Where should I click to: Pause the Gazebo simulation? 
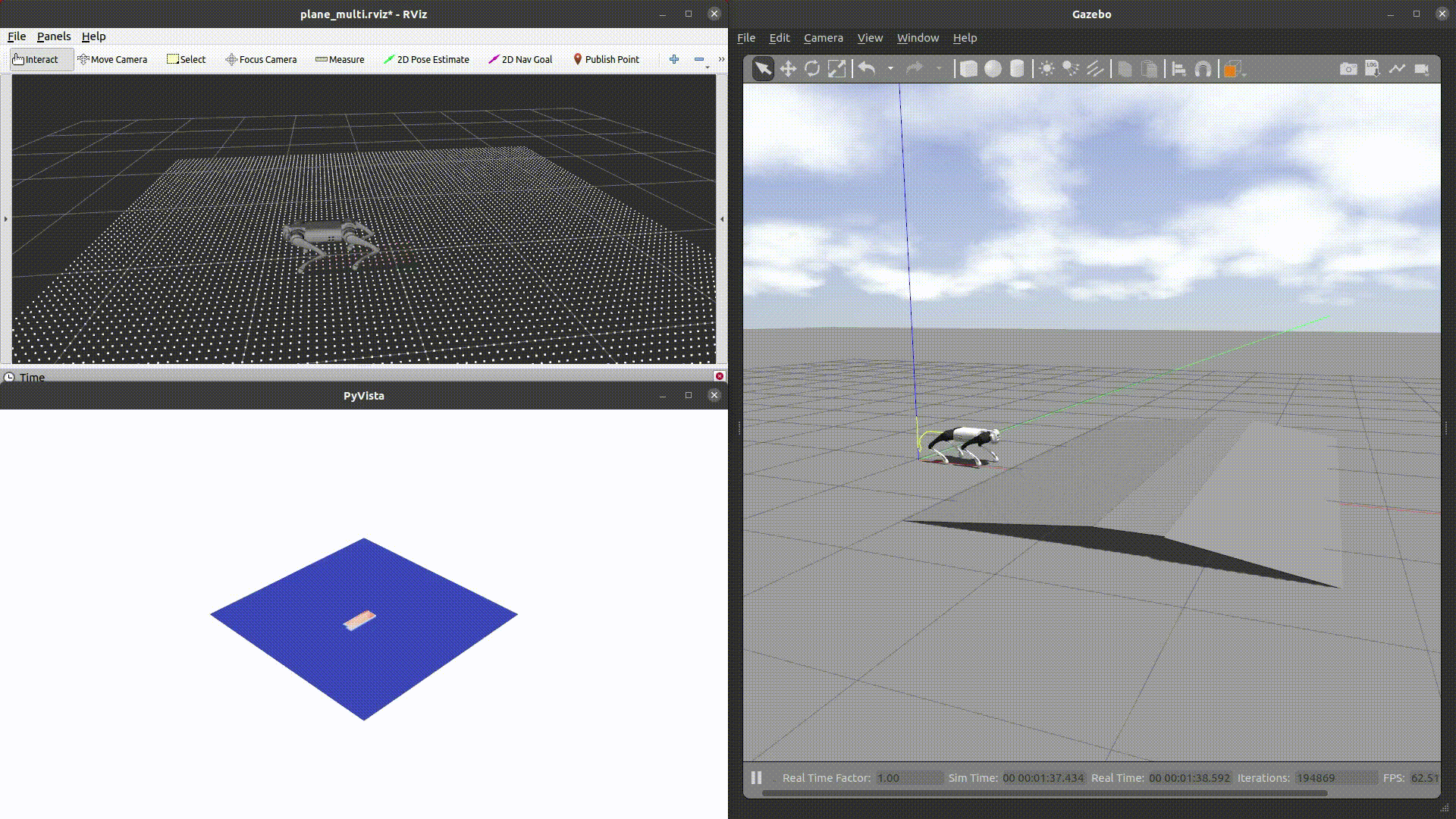tap(755, 777)
